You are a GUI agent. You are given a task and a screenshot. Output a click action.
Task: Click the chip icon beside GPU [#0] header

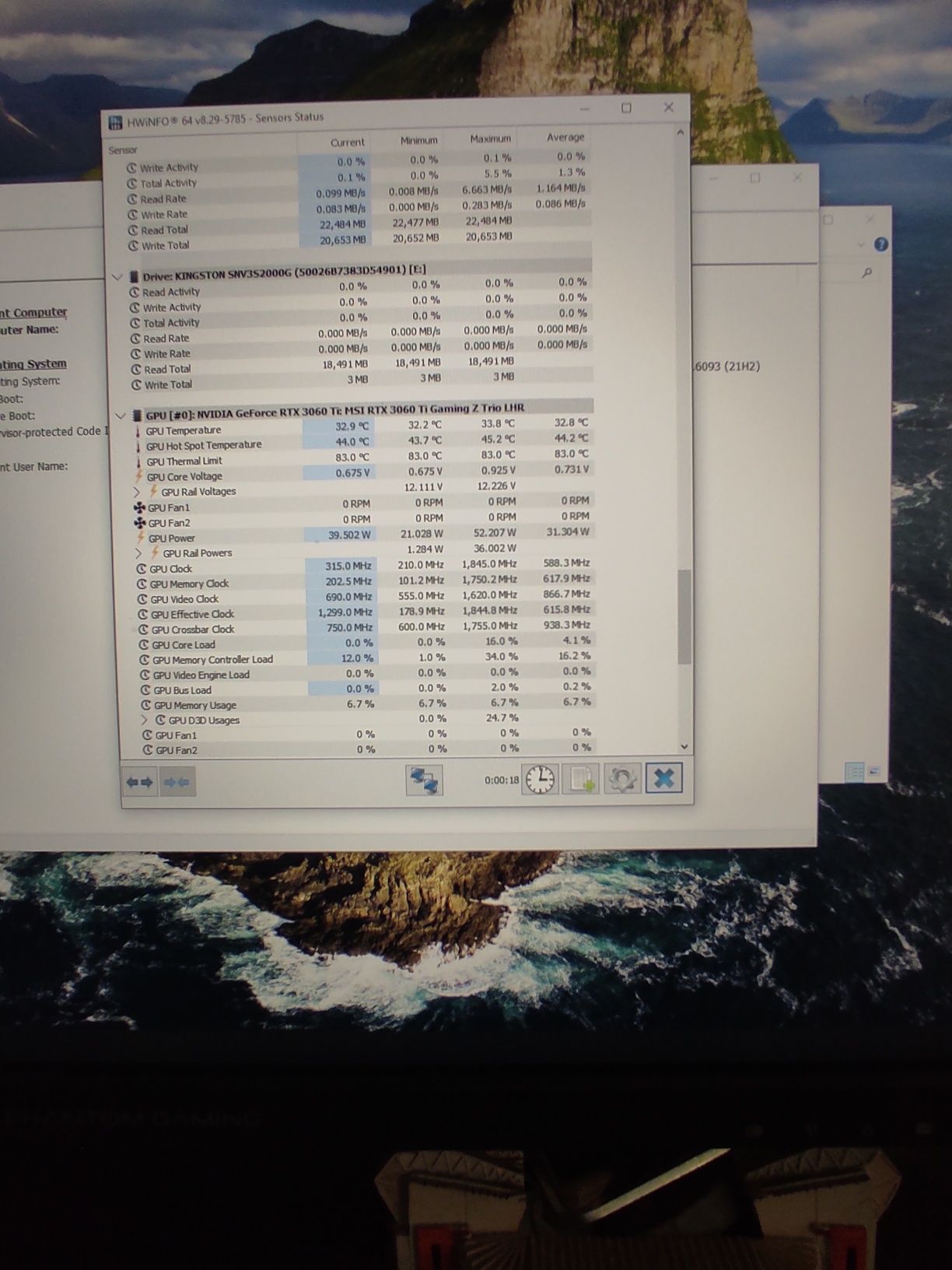coord(137,416)
